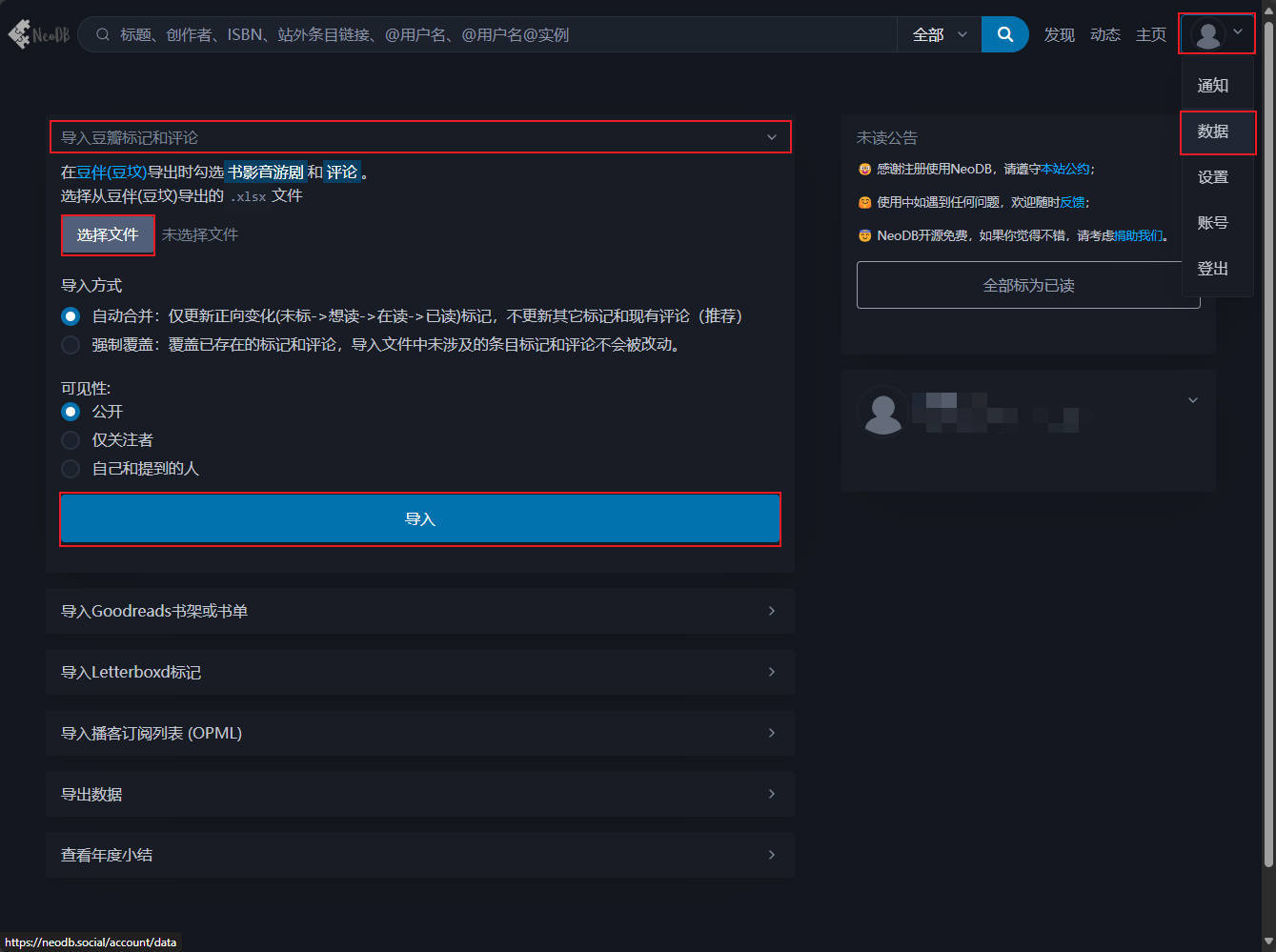
Task: Open the 豆伴(豆坟) link
Action: click(111, 172)
